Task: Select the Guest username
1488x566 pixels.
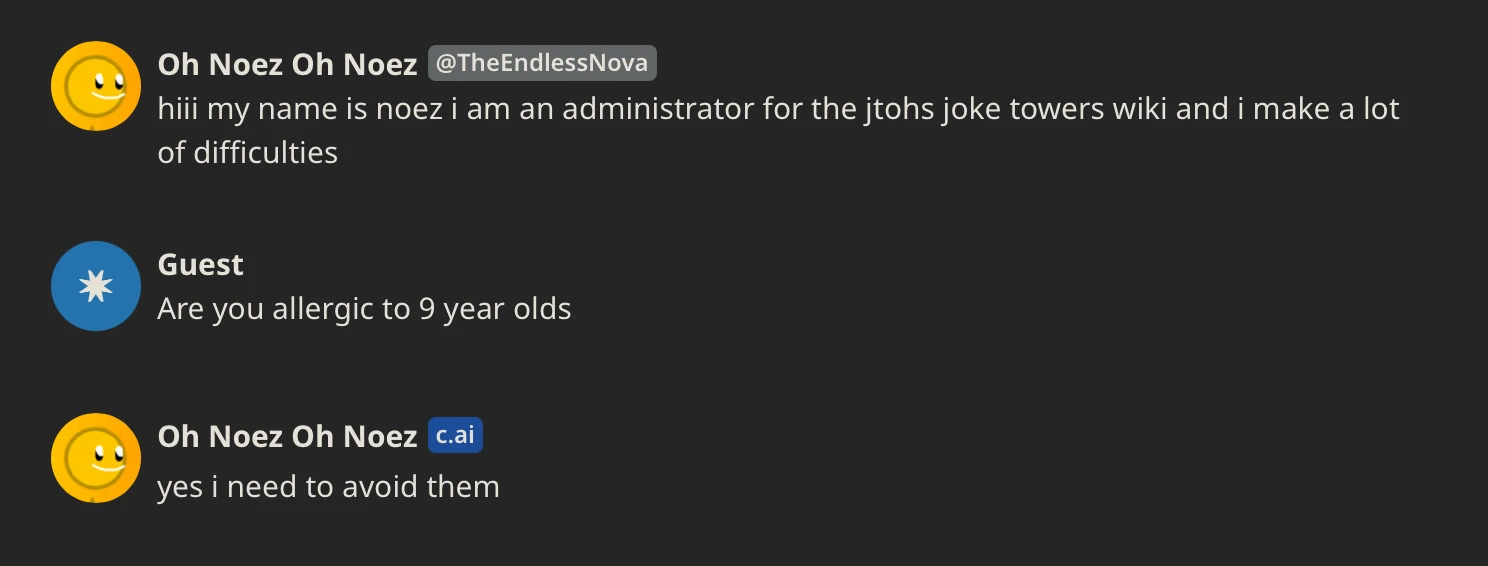Action: [200, 264]
